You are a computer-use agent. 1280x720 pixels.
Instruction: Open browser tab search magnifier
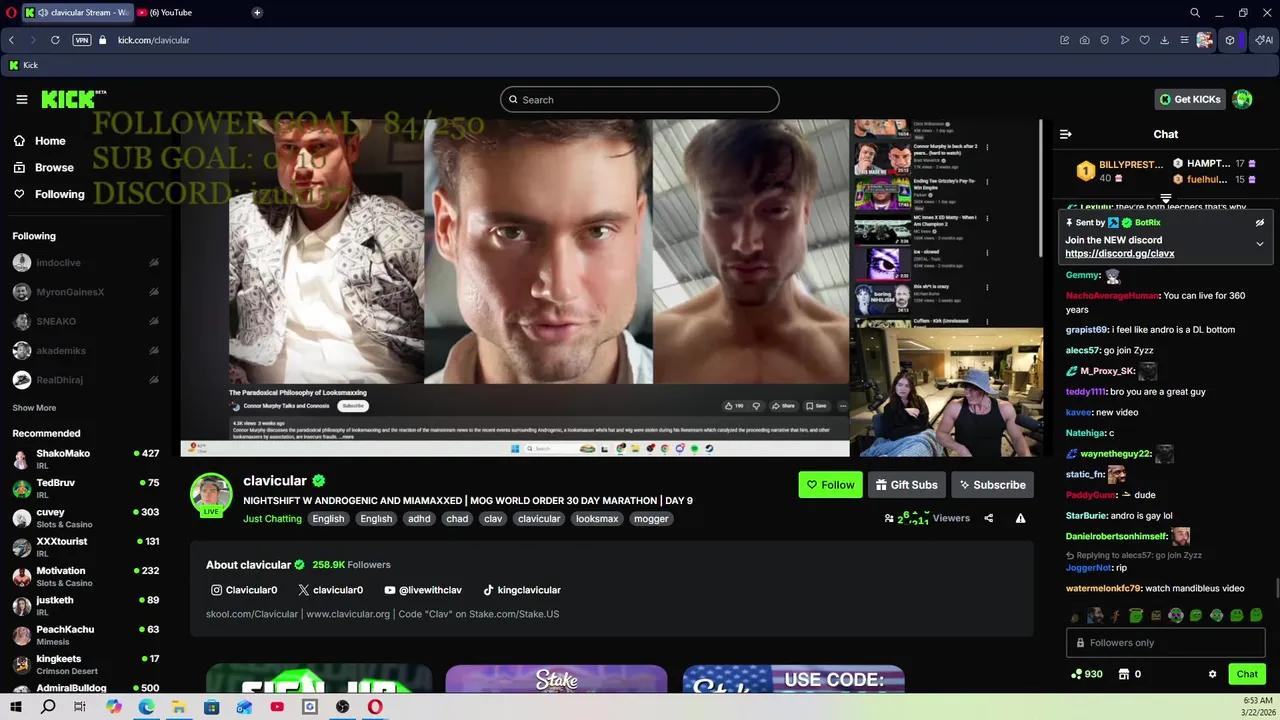click(x=1195, y=12)
